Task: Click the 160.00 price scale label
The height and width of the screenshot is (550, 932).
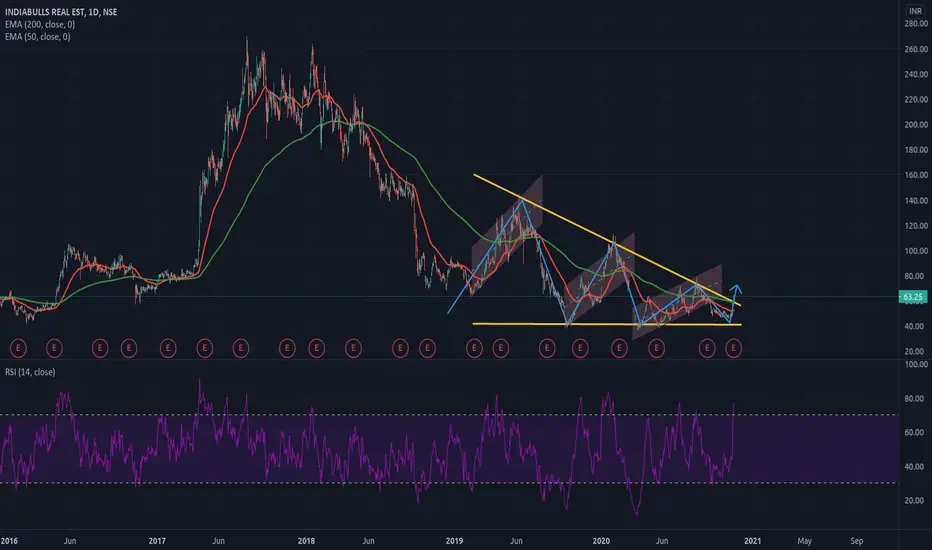Action: pos(916,175)
